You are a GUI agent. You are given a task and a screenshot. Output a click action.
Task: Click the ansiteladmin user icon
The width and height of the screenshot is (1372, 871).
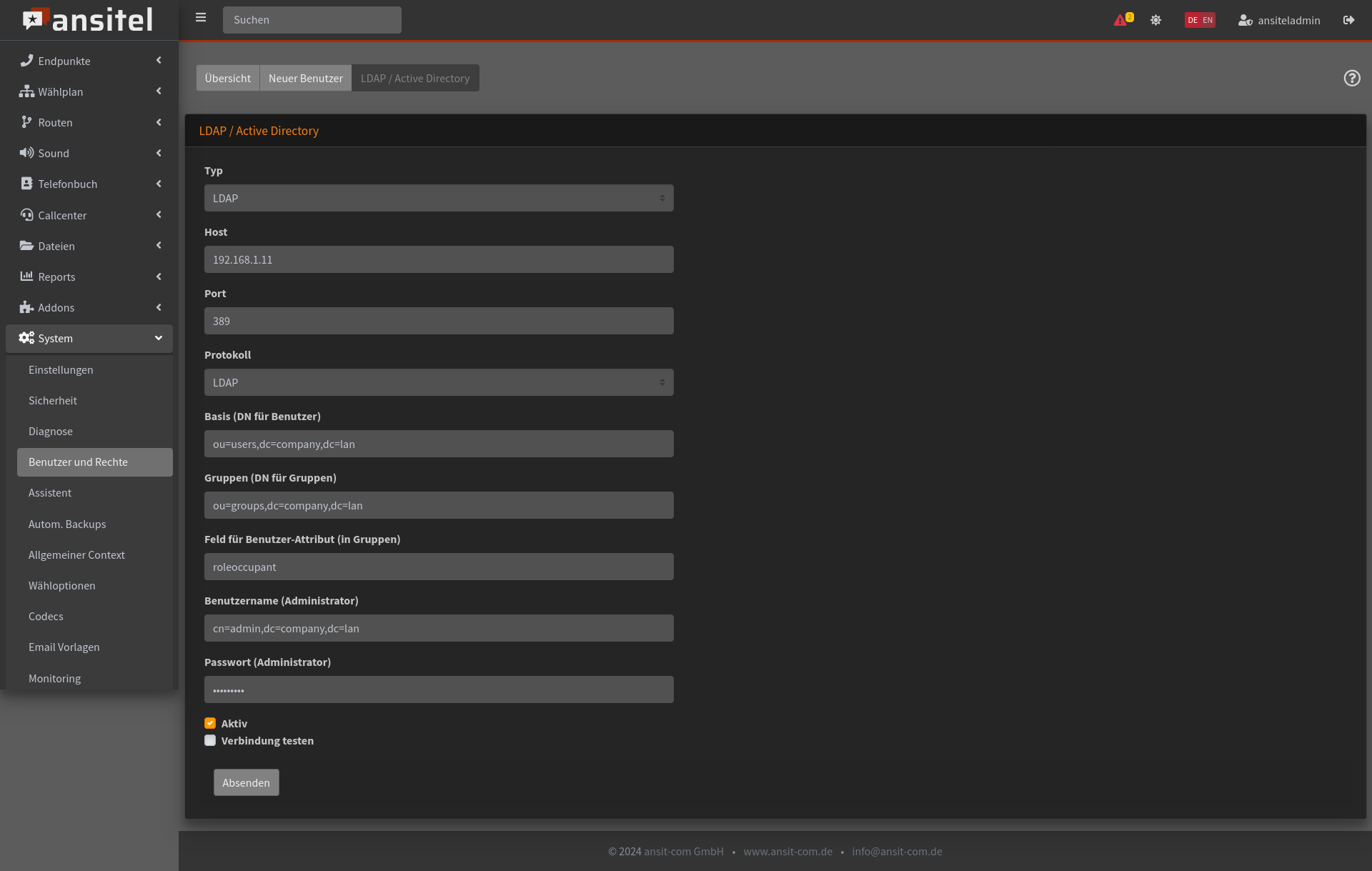click(1245, 20)
